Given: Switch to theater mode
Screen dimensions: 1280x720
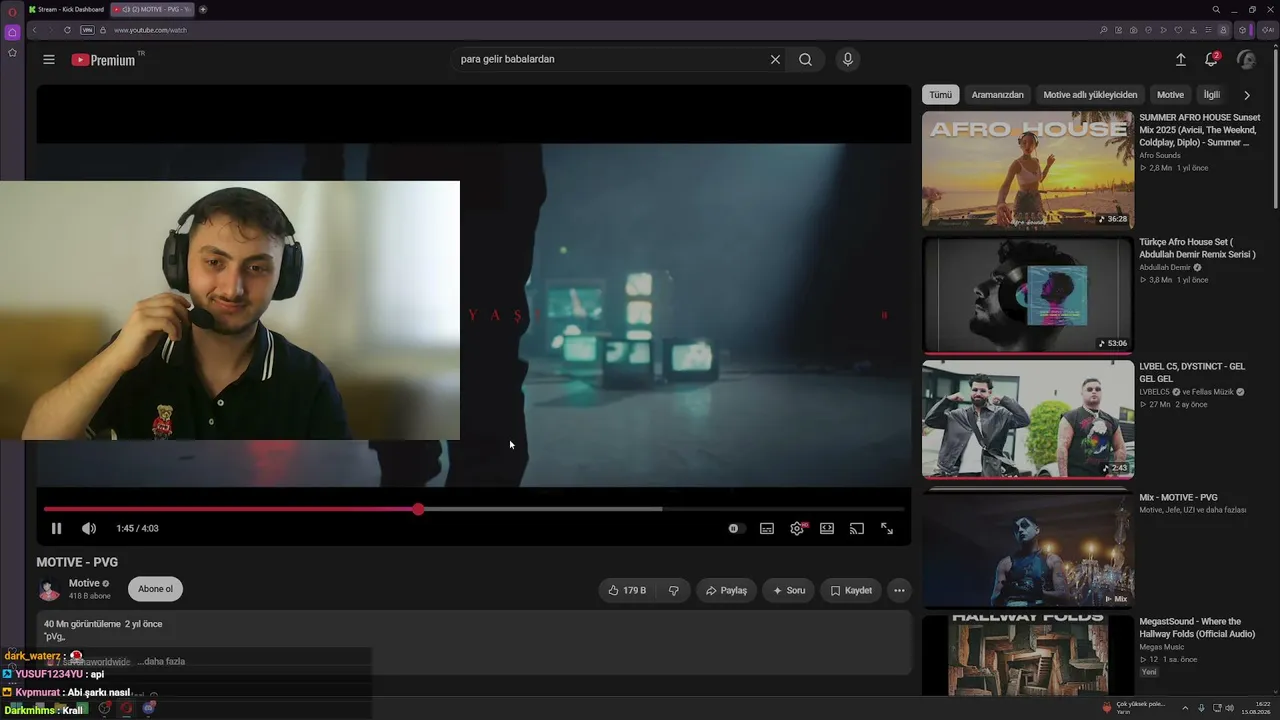Looking at the screenshot, I should pos(827,528).
